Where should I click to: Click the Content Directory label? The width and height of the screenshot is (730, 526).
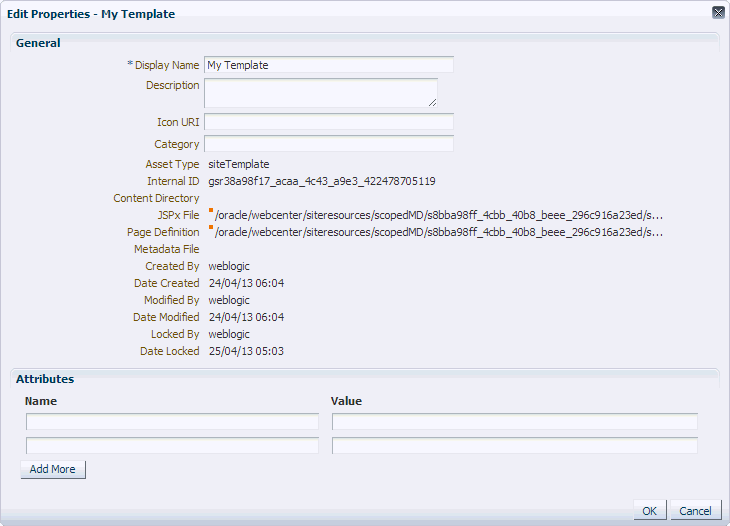click(156, 198)
